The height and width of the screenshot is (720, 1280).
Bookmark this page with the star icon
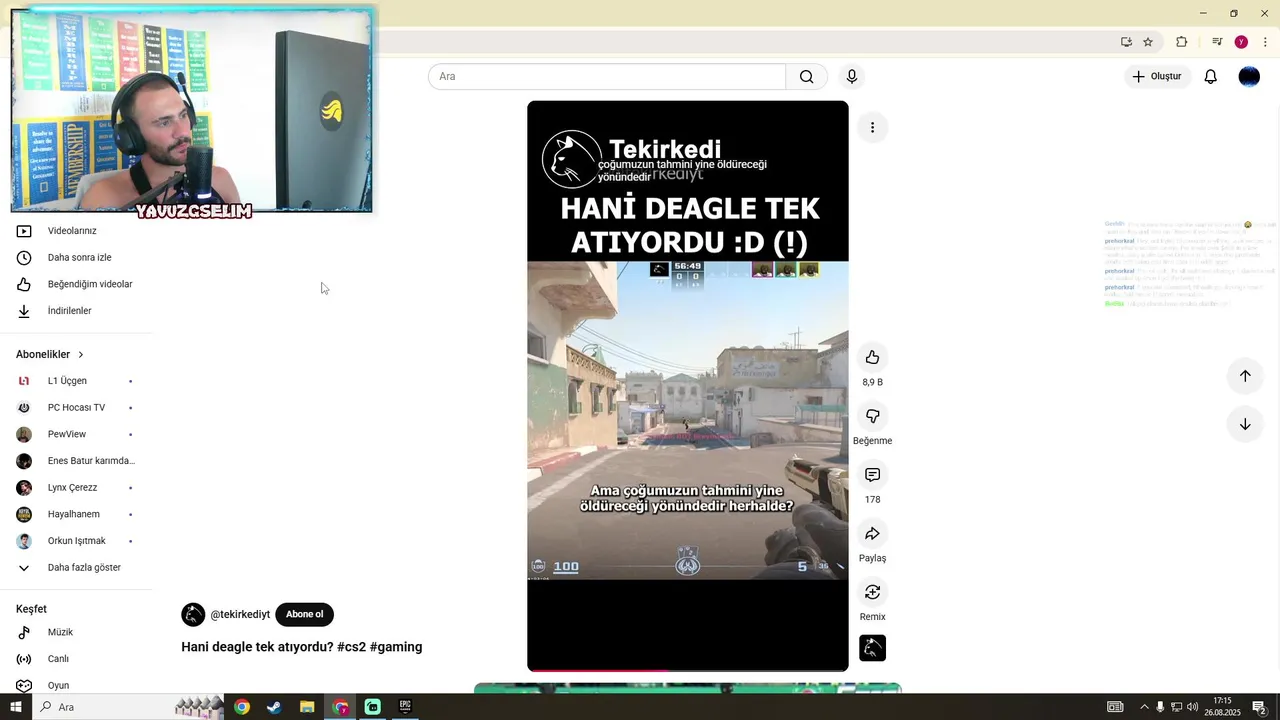click(x=1148, y=42)
